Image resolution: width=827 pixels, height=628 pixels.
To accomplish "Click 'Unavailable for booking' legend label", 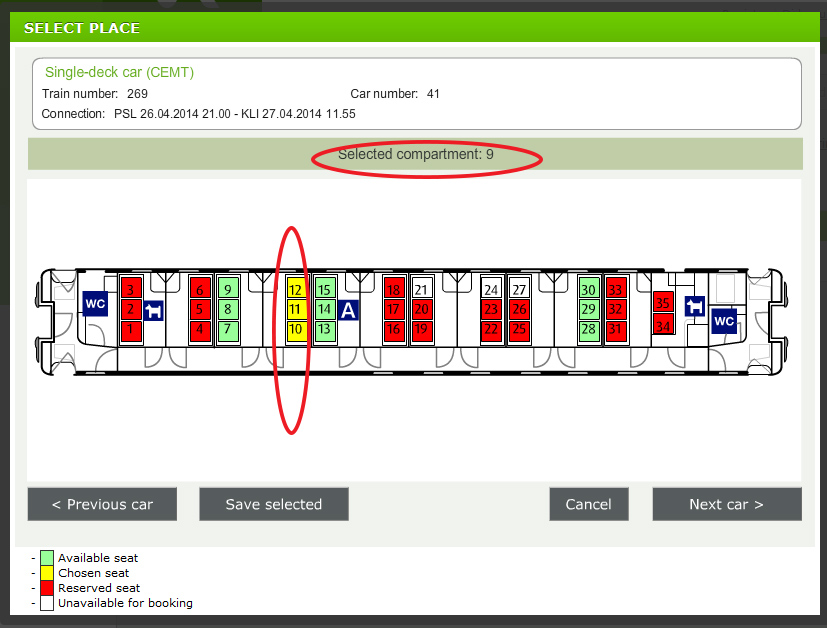I will pos(126,603).
